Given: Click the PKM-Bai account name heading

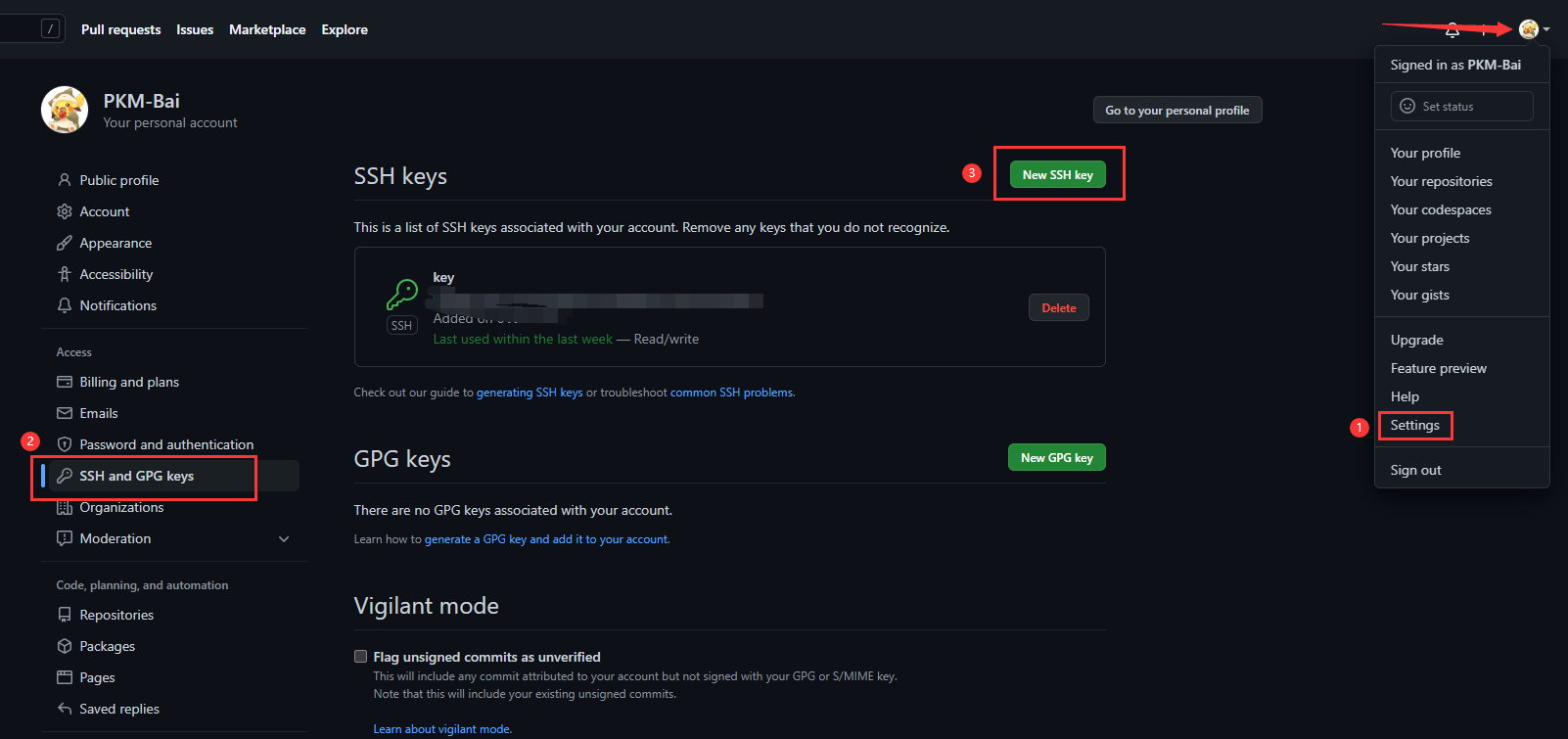Looking at the screenshot, I should click(142, 101).
